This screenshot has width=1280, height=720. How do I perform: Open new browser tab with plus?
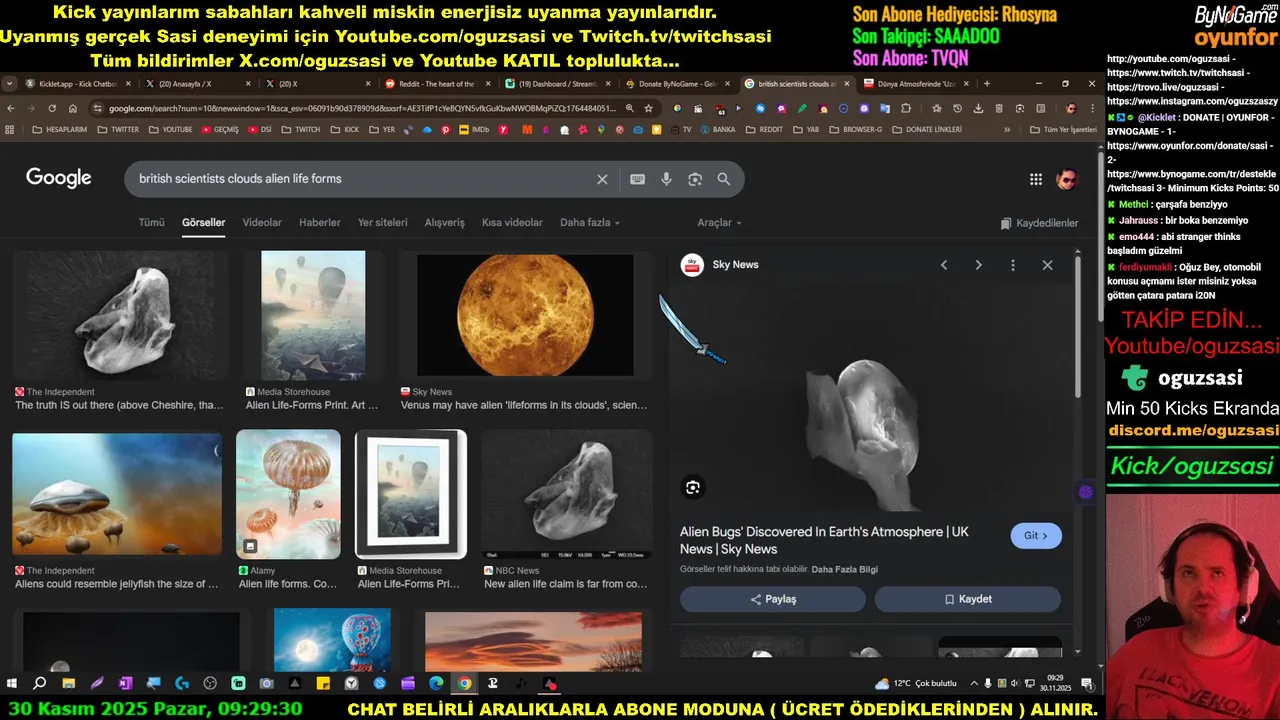tap(987, 84)
